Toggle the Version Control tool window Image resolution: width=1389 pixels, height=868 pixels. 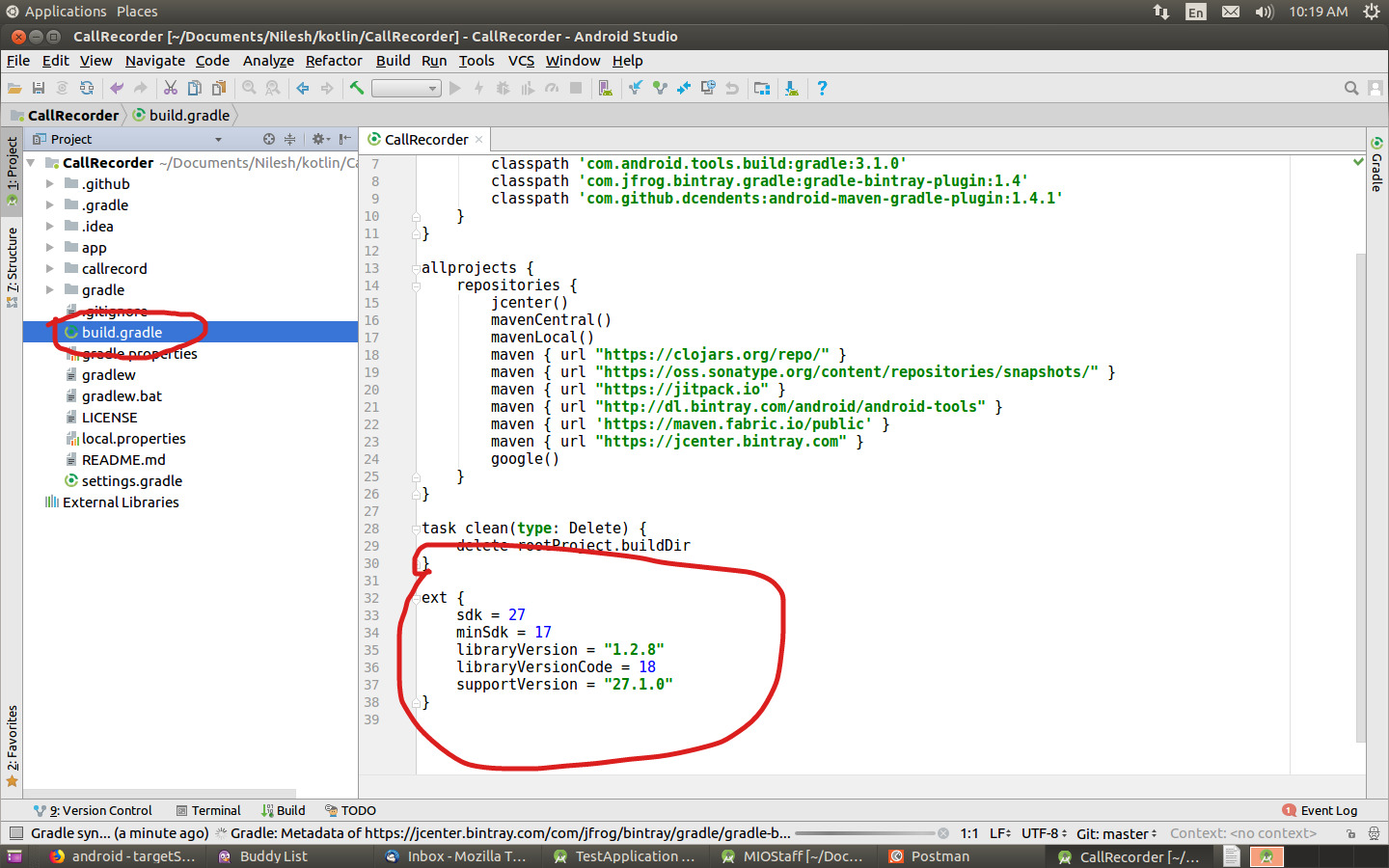93,810
